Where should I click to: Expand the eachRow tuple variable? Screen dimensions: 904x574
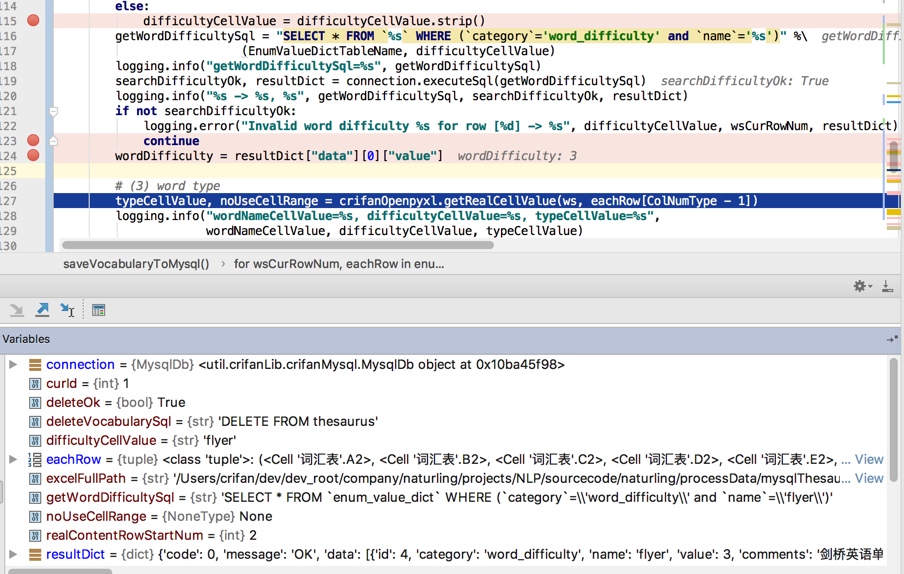[13, 459]
